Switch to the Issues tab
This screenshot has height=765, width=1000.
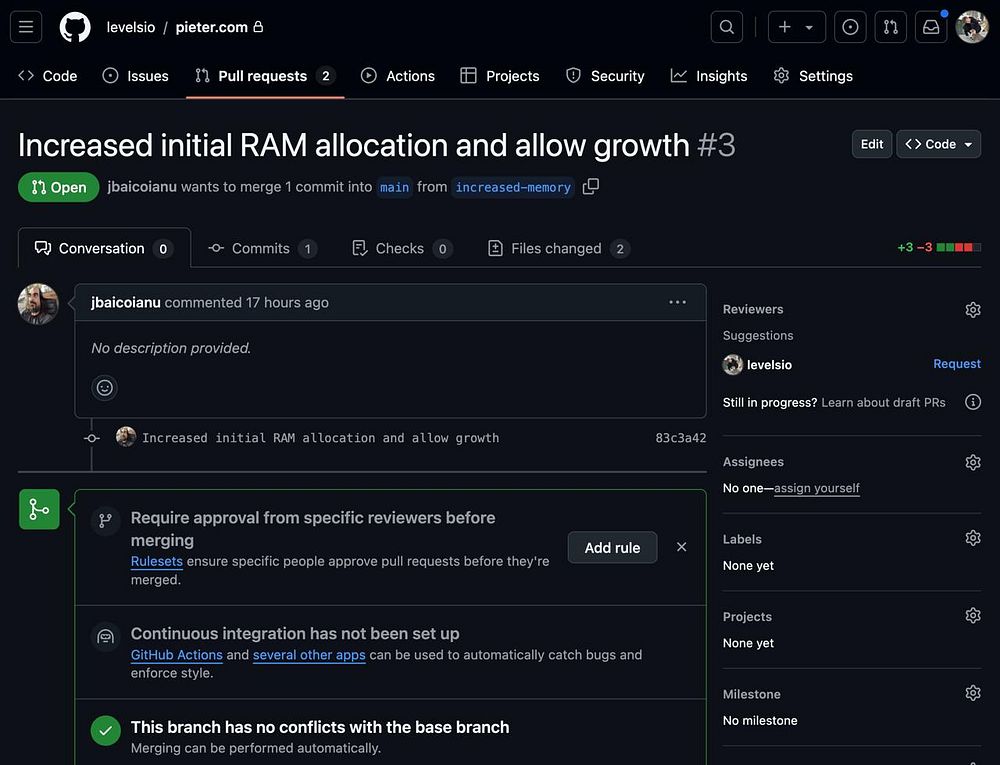click(x=136, y=76)
